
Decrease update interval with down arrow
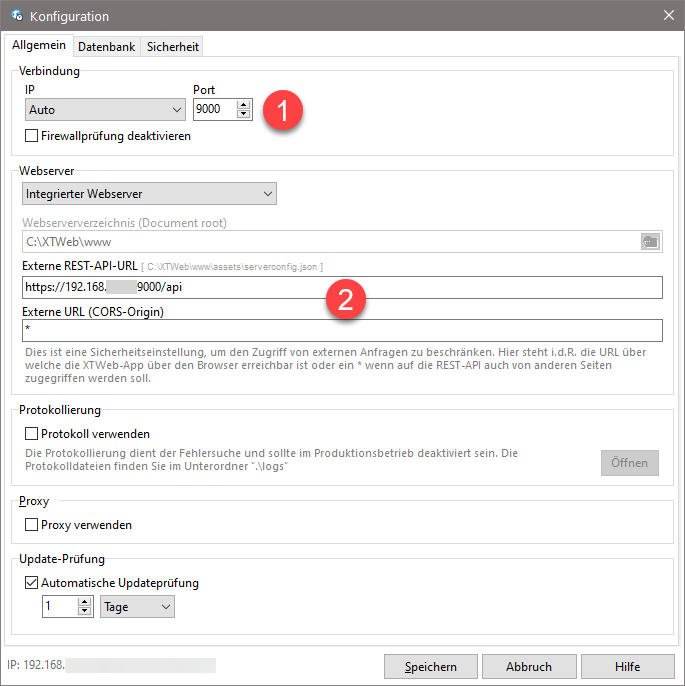(x=84, y=611)
